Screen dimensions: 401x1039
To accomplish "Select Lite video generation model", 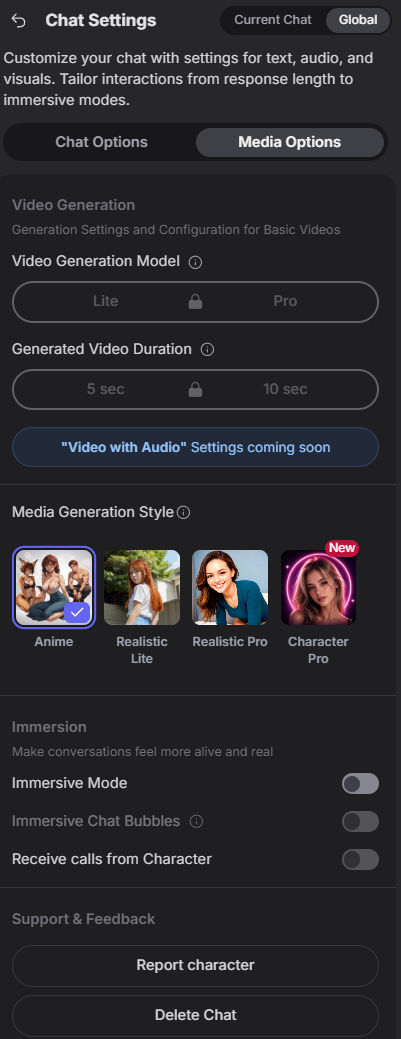I will click(105, 301).
